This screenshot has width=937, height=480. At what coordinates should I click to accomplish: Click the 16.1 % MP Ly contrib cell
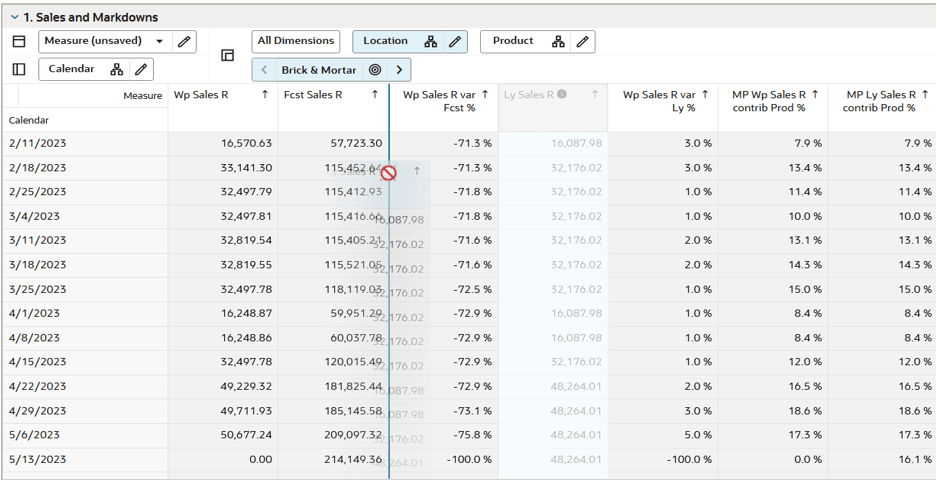[883, 460]
